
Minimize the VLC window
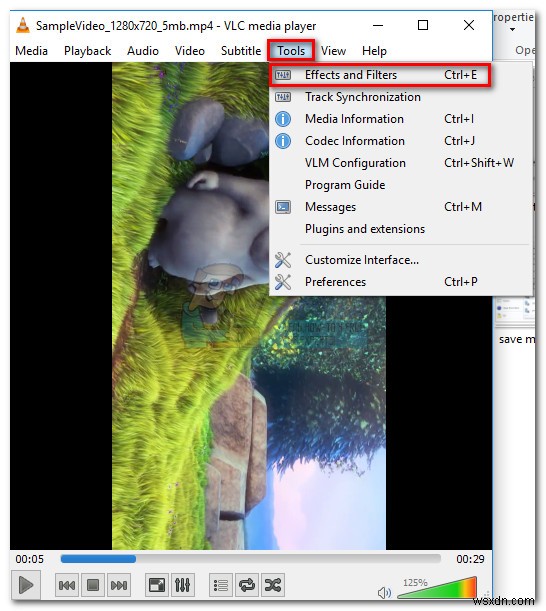tap(378, 26)
